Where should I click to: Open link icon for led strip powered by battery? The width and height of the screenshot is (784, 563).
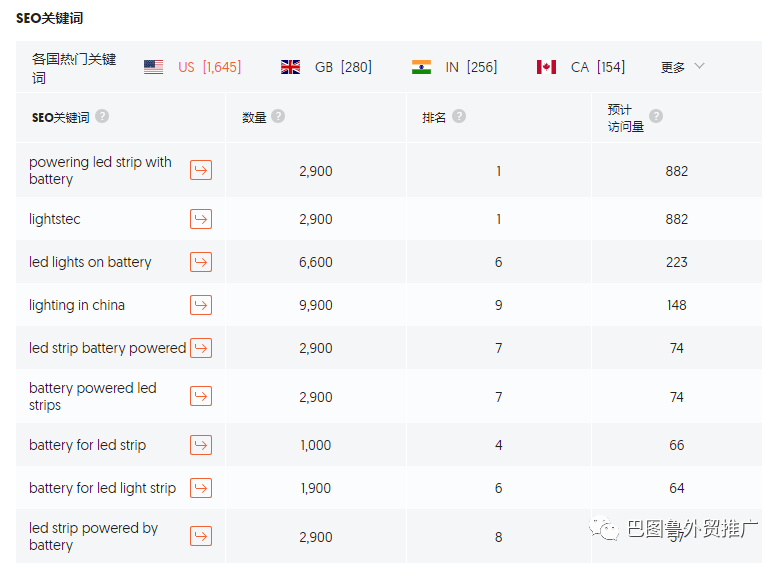coord(201,536)
